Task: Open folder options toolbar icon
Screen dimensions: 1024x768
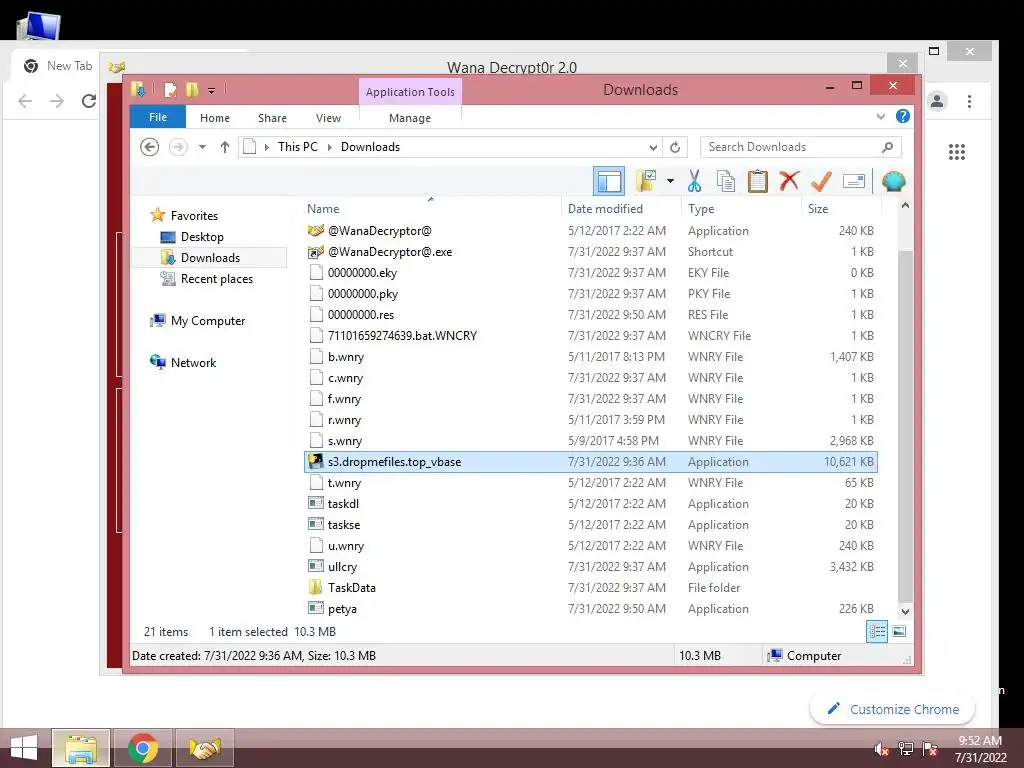Action: coord(646,181)
